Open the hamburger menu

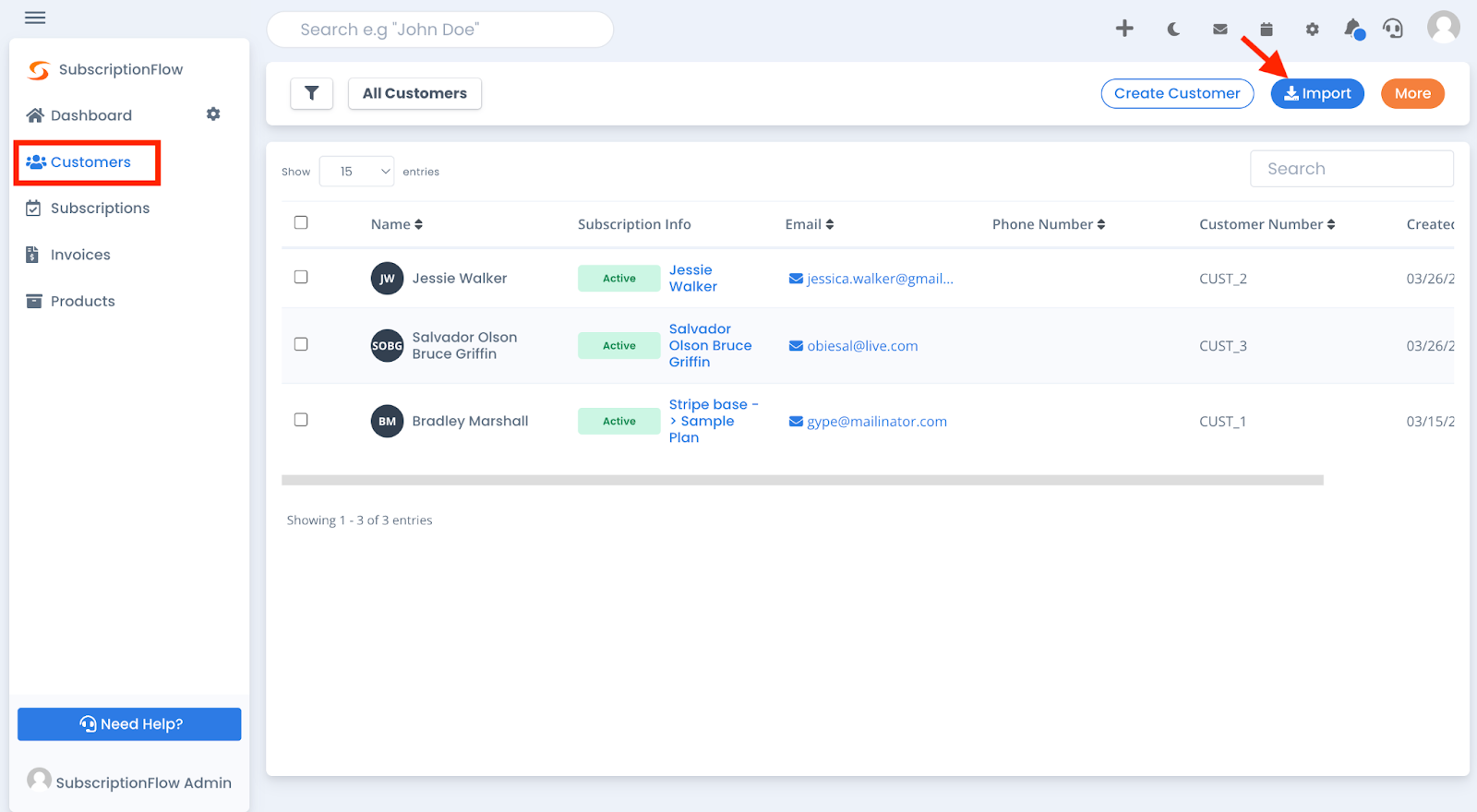click(35, 18)
